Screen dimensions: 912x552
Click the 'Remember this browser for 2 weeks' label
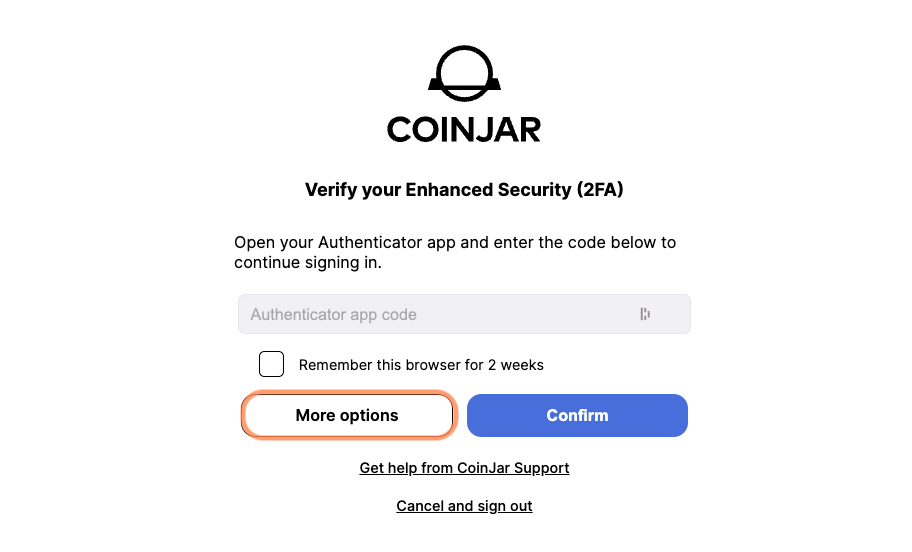point(421,365)
